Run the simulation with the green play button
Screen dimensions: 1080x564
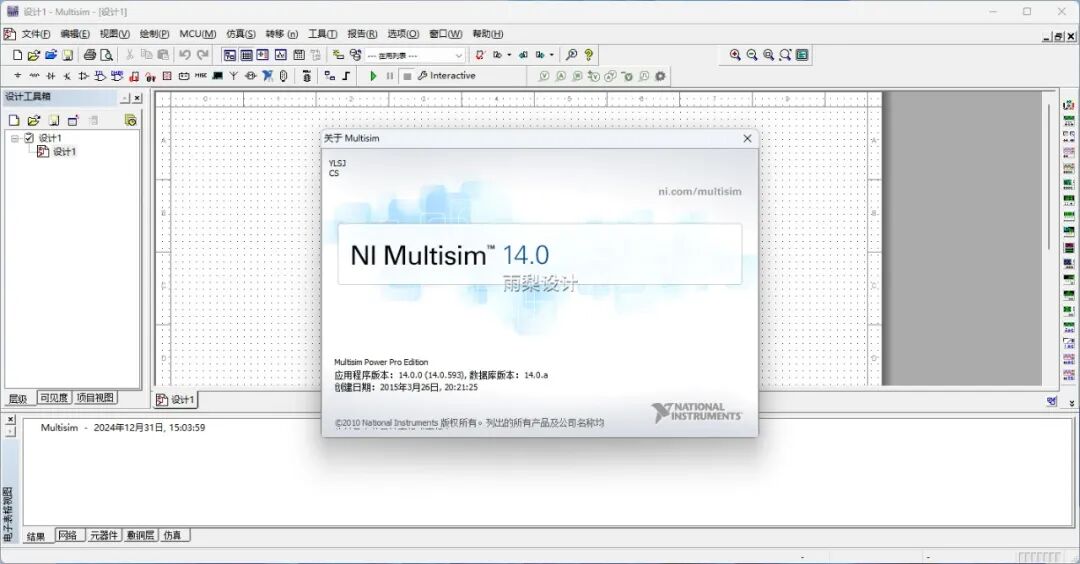click(373, 76)
